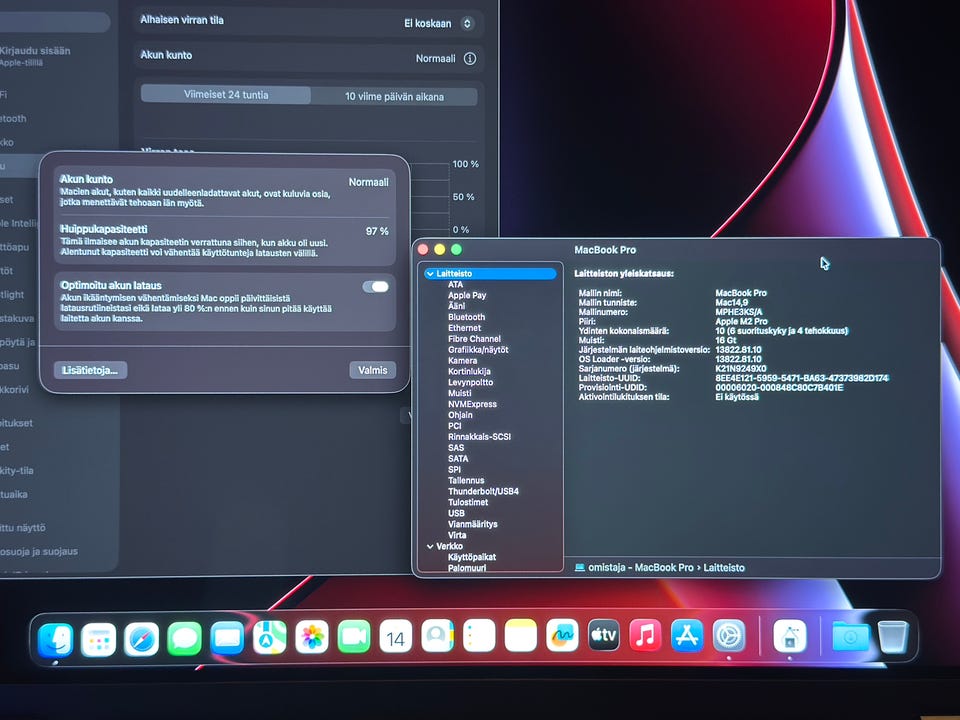The image size is (960, 720).
Task: Select PCI in hardware list
Action: tap(455, 426)
